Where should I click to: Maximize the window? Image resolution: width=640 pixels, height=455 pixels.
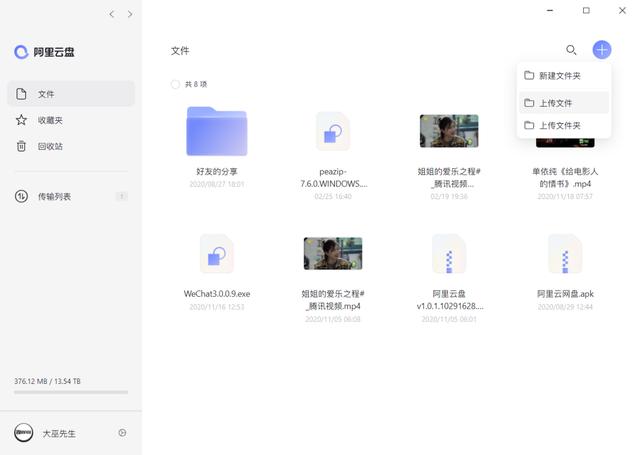pyautogui.click(x=586, y=11)
